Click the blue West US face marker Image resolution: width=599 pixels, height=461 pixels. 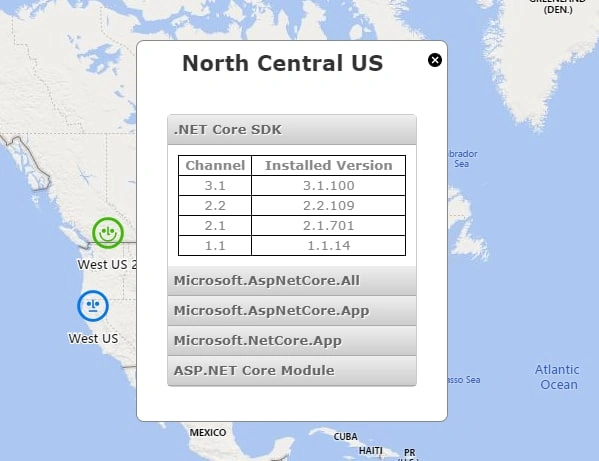point(93,306)
